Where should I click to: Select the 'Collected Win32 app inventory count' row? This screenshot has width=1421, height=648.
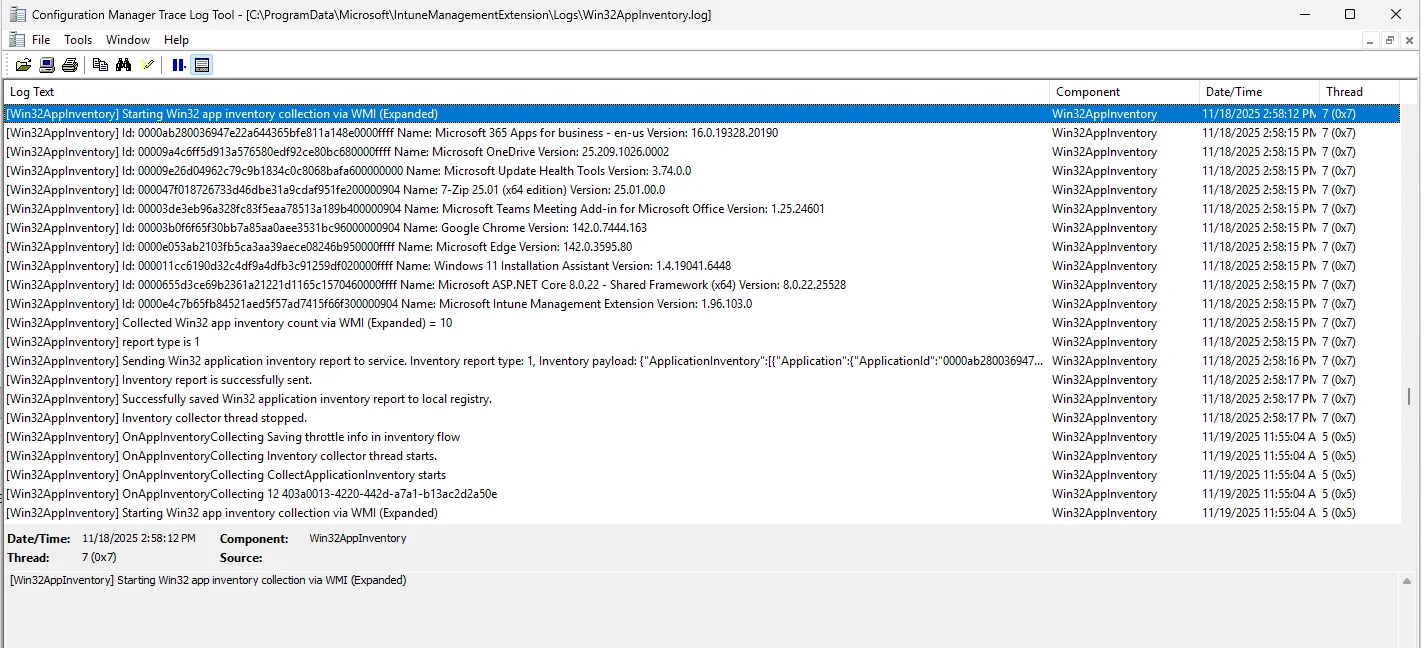701,323
